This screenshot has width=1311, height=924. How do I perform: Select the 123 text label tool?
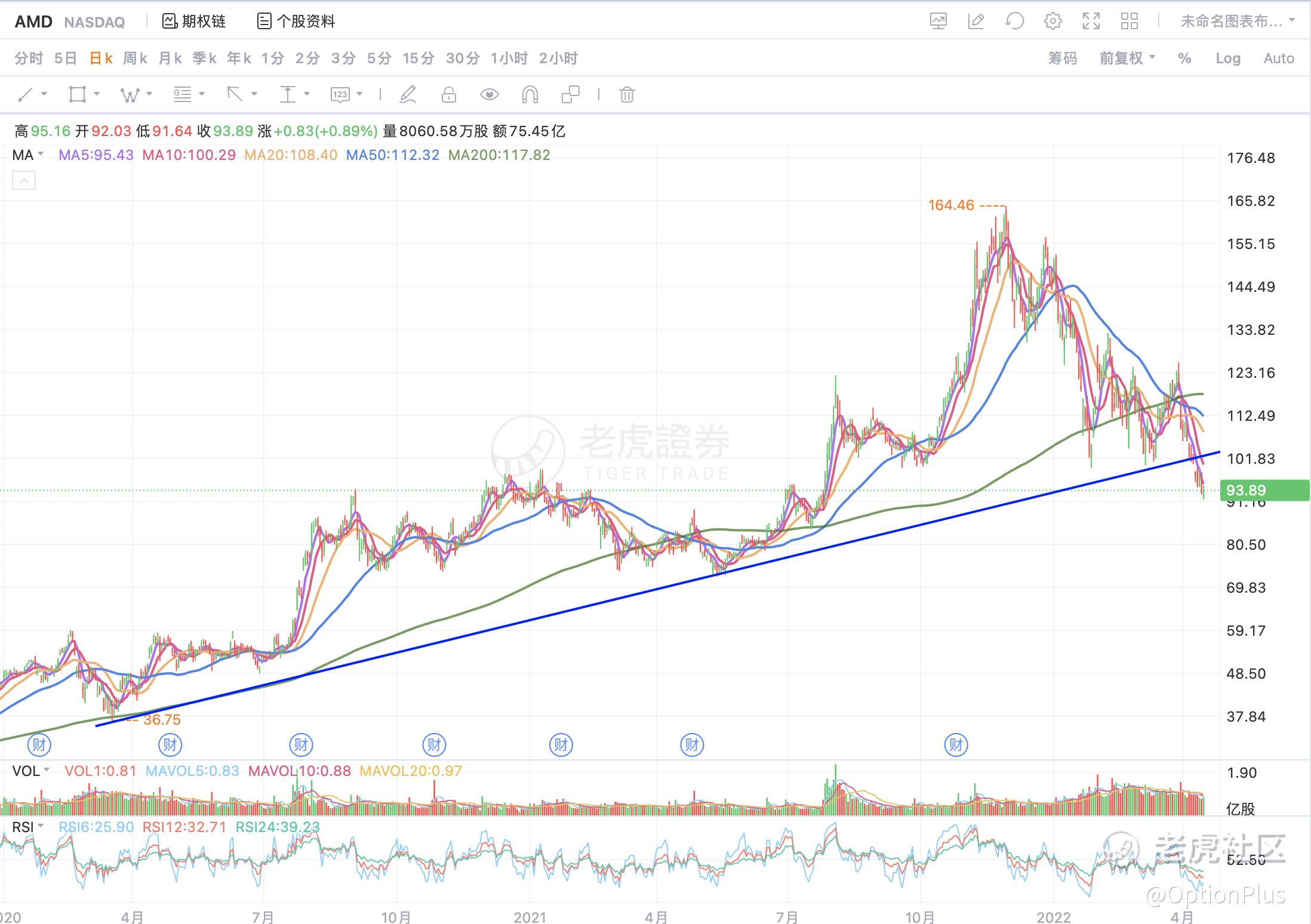[x=340, y=94]
